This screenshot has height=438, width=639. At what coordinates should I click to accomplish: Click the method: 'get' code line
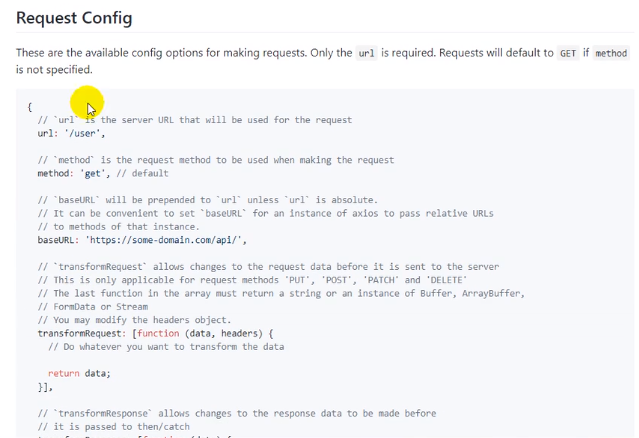click(103, 173)
